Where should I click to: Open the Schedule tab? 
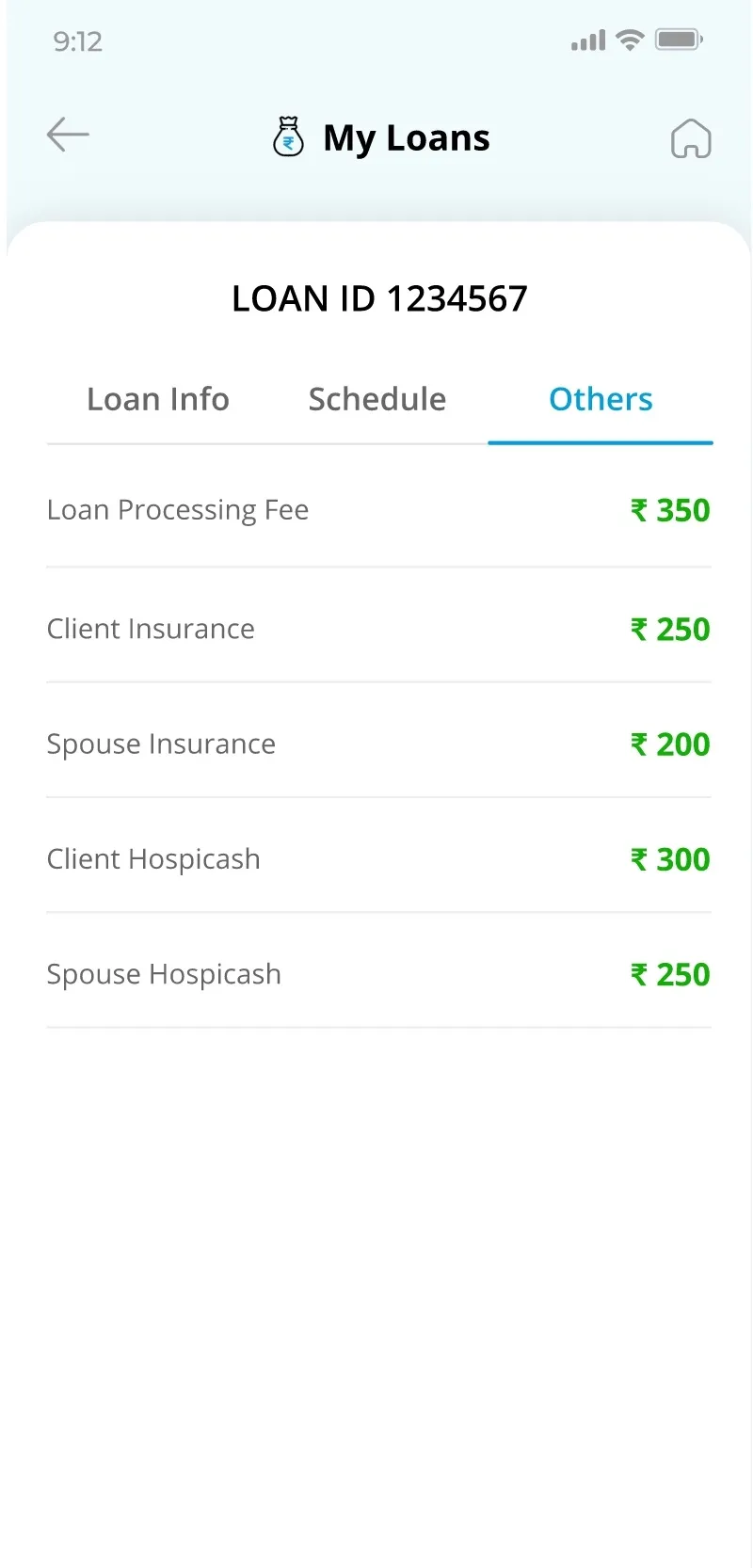pyautogui.click(x=376, y=399)
